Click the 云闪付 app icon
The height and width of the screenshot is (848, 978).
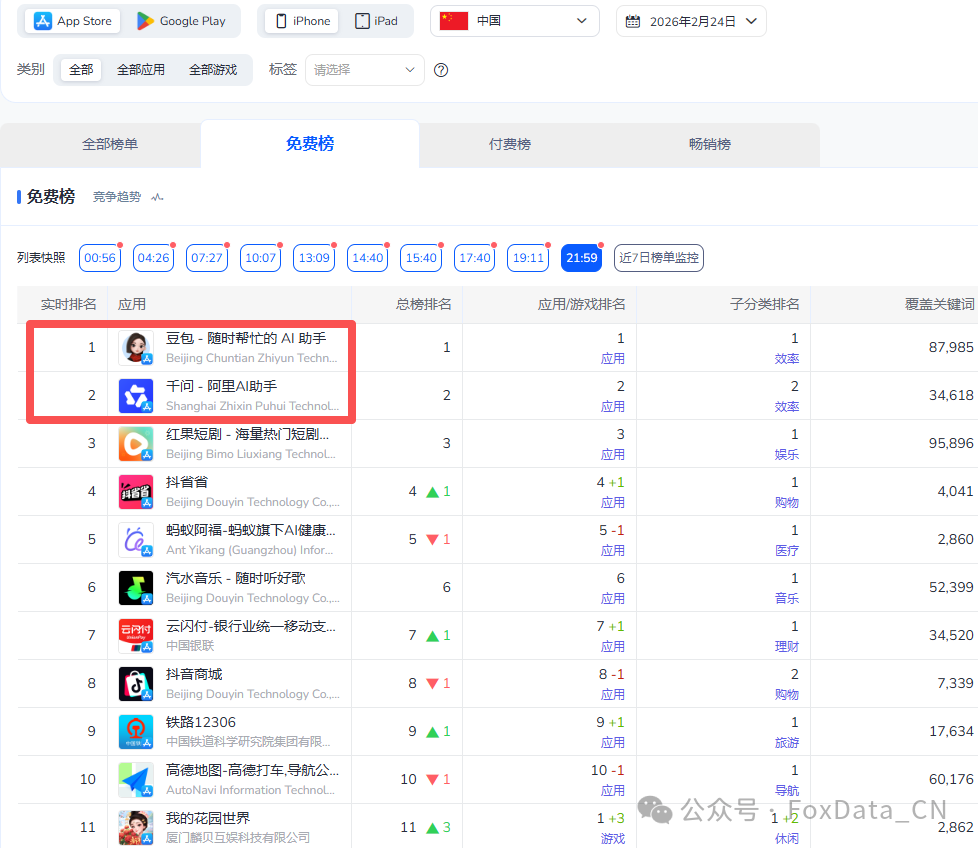(x=136, y=635)
